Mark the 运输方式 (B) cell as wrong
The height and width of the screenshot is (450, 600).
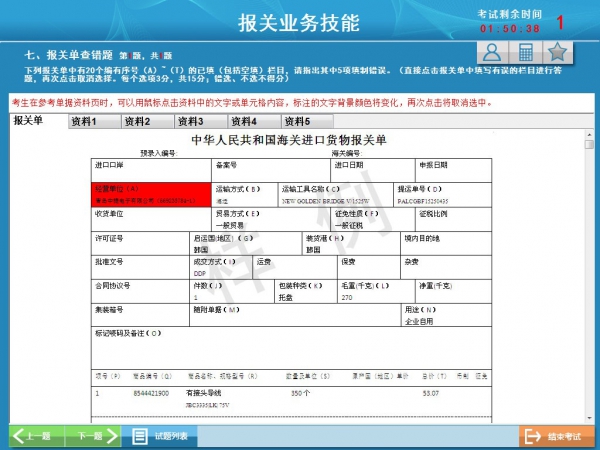click(x=245, y=194)
